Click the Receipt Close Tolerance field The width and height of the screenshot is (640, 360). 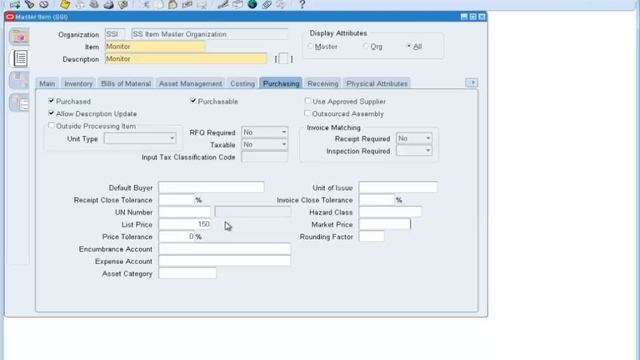pos(177,200)
